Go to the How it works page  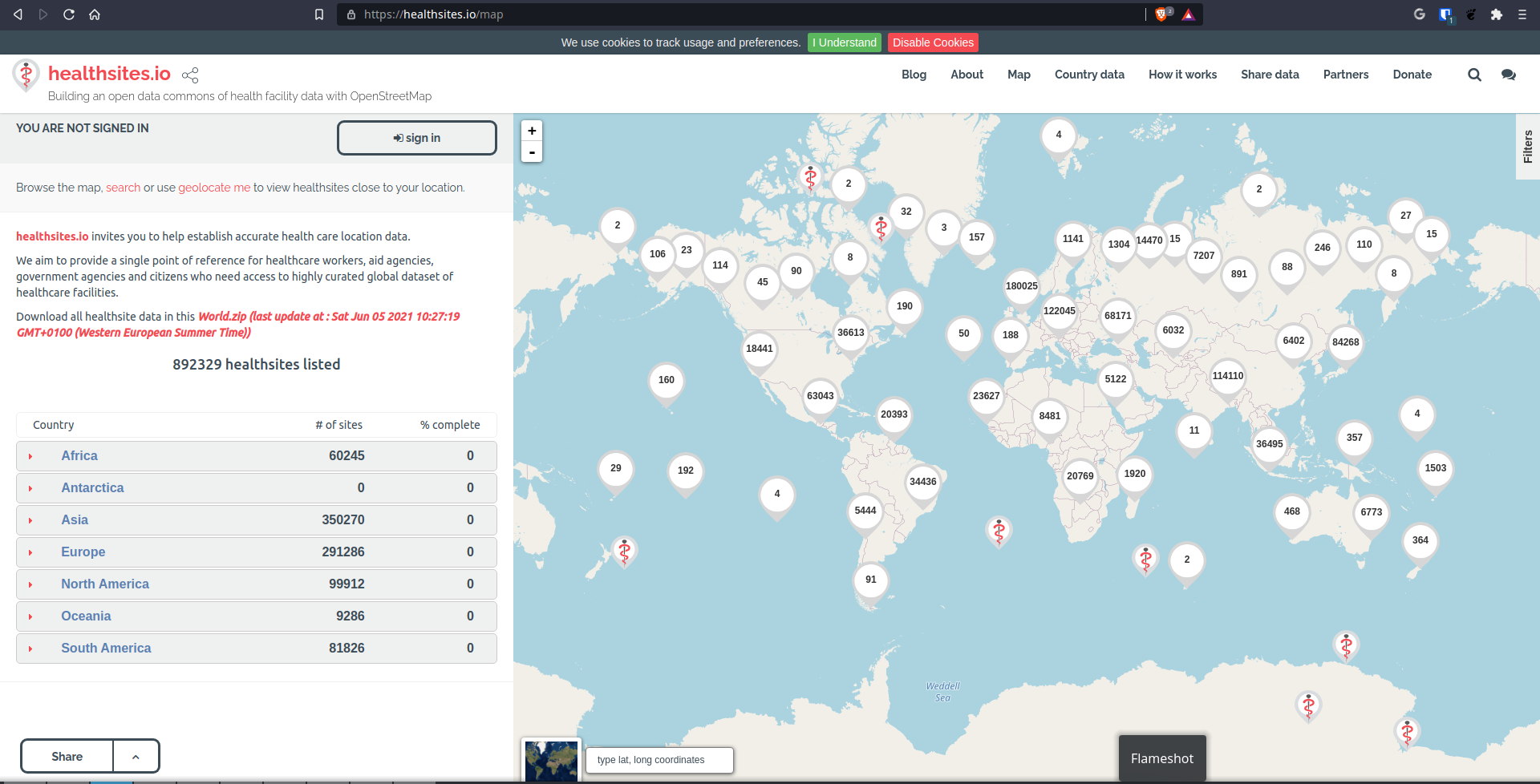click(x=1182, y=75)
